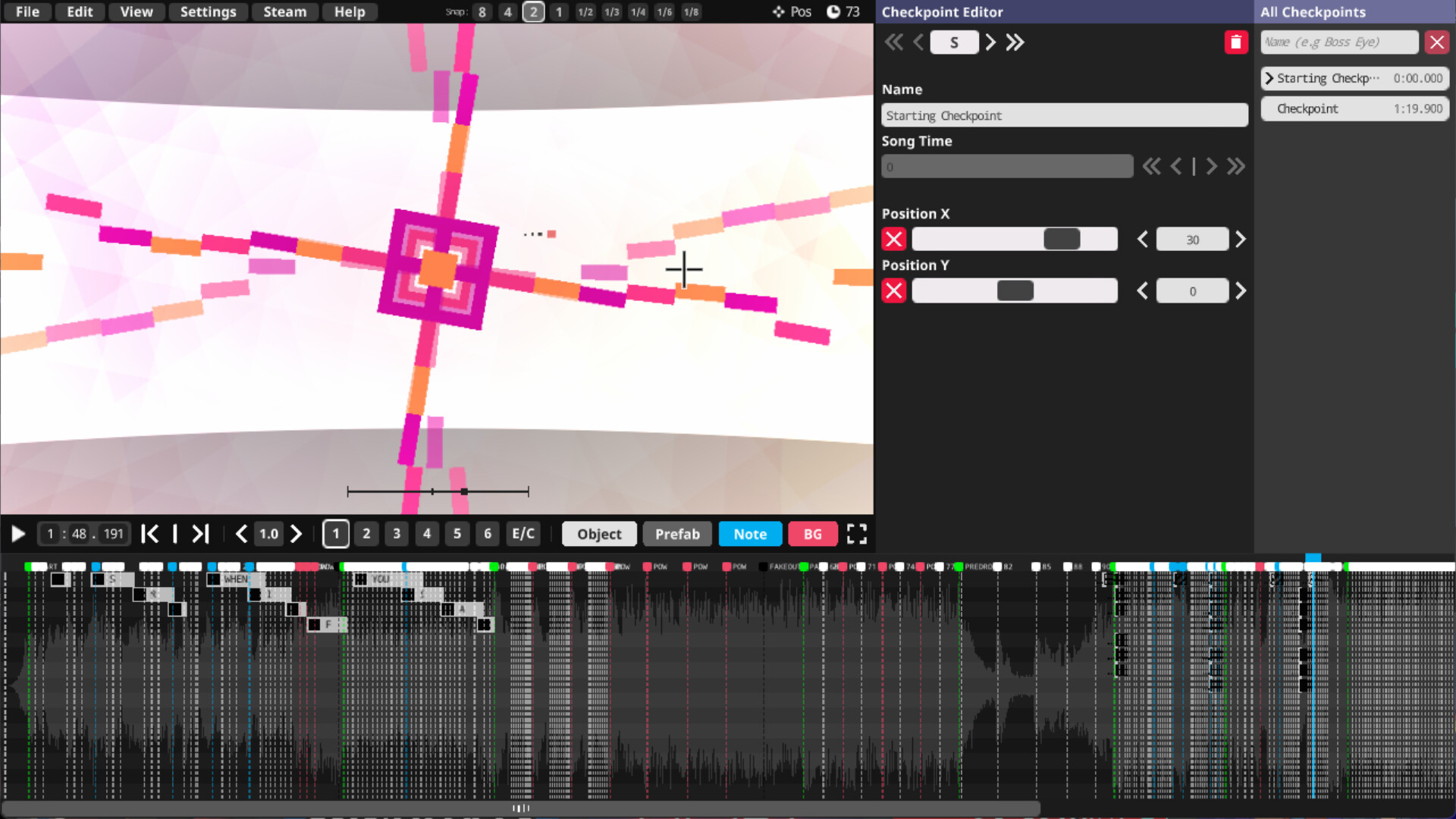Viewport: 1456px width, 819px height.
Task: Click the blue Note button
Action: tap(750, 535)
